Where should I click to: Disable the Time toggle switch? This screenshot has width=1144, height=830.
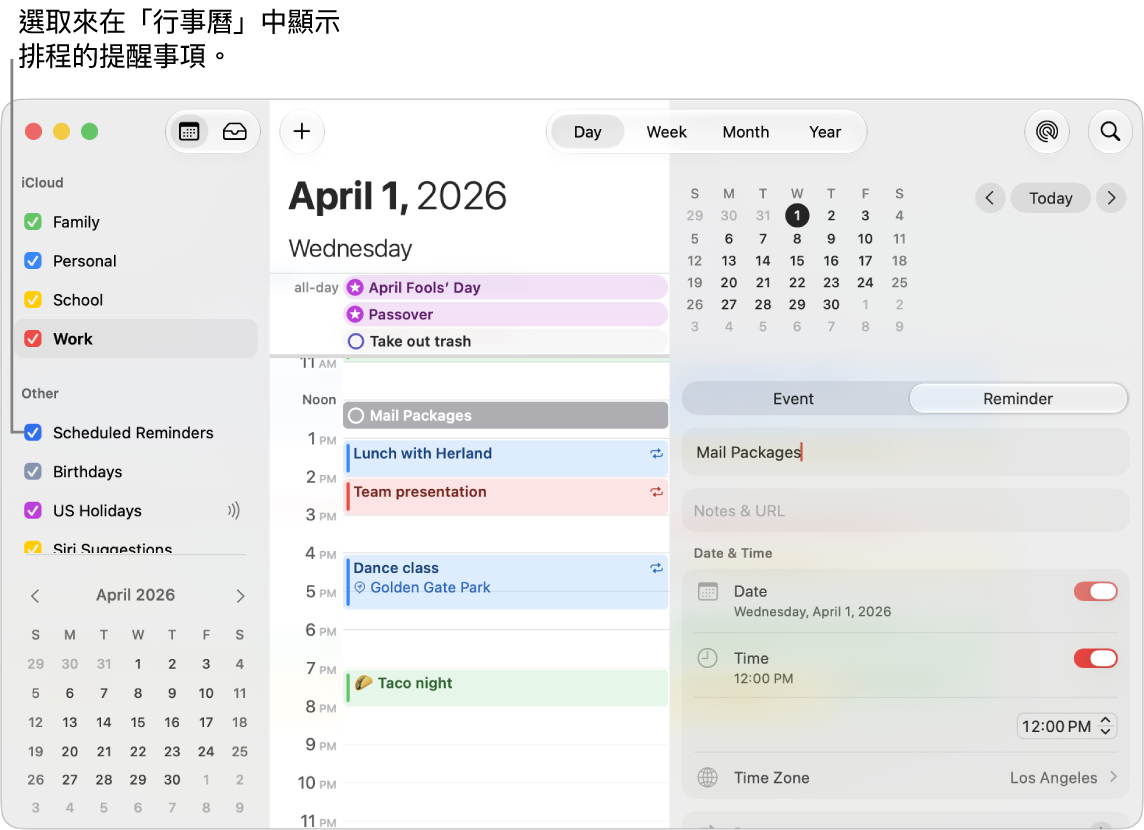pyautogui.click(x=1095, y=659)
